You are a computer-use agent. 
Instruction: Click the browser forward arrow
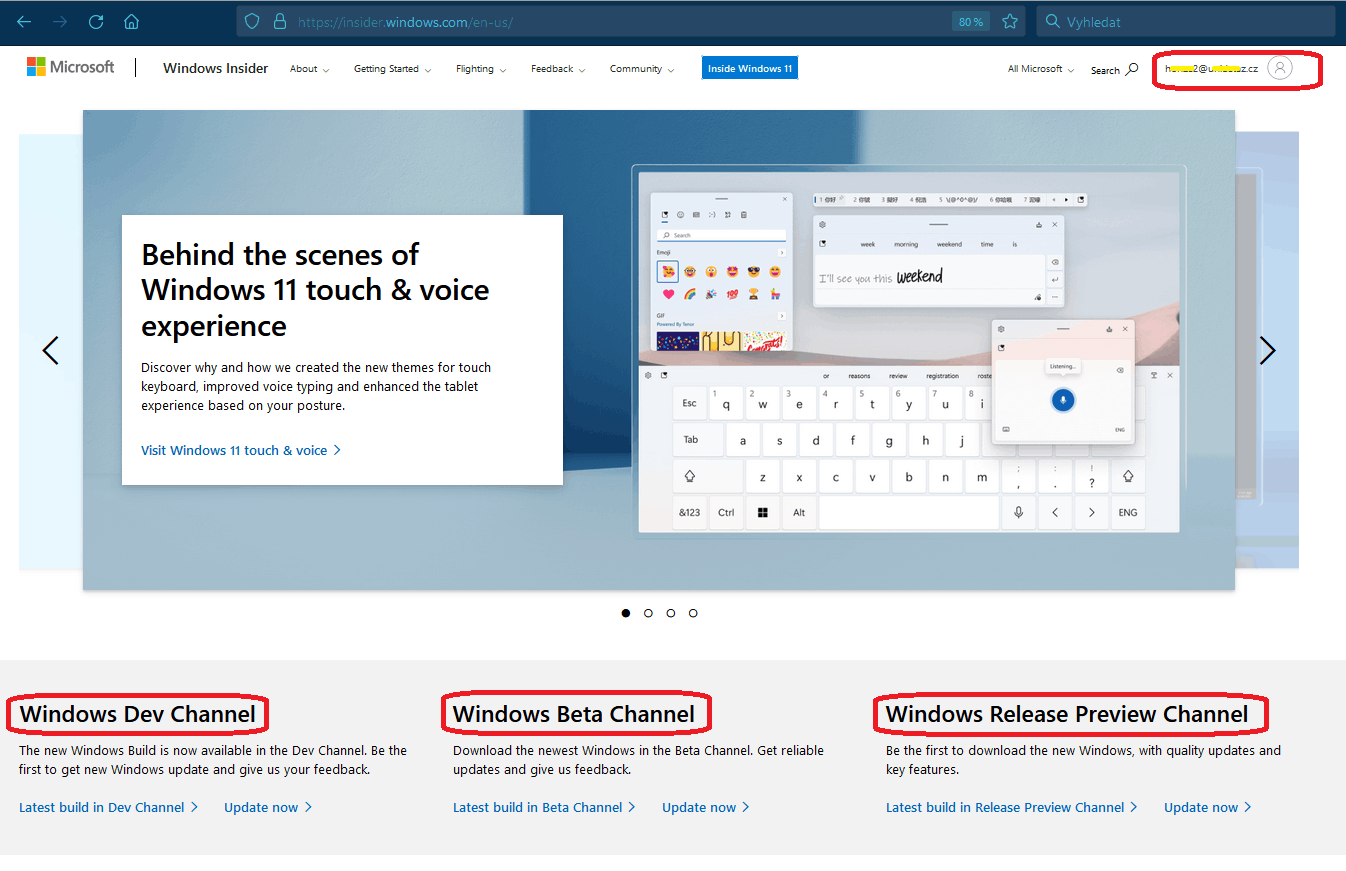click(60, 21)
